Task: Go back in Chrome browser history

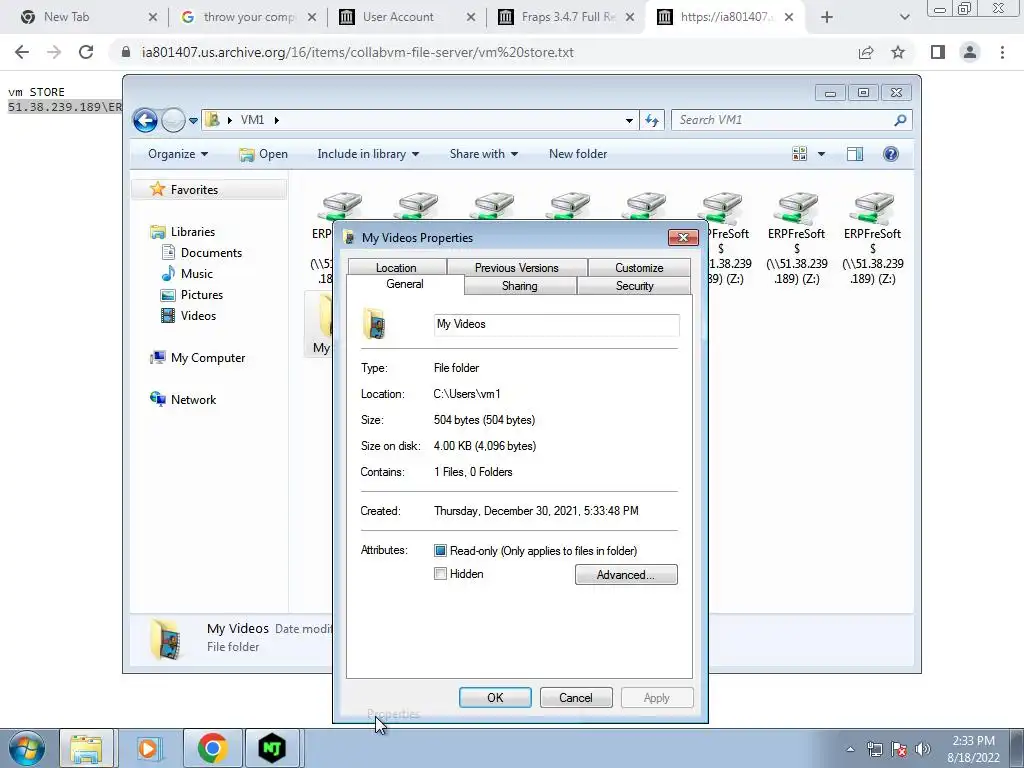Action: [x=22, y=52]
